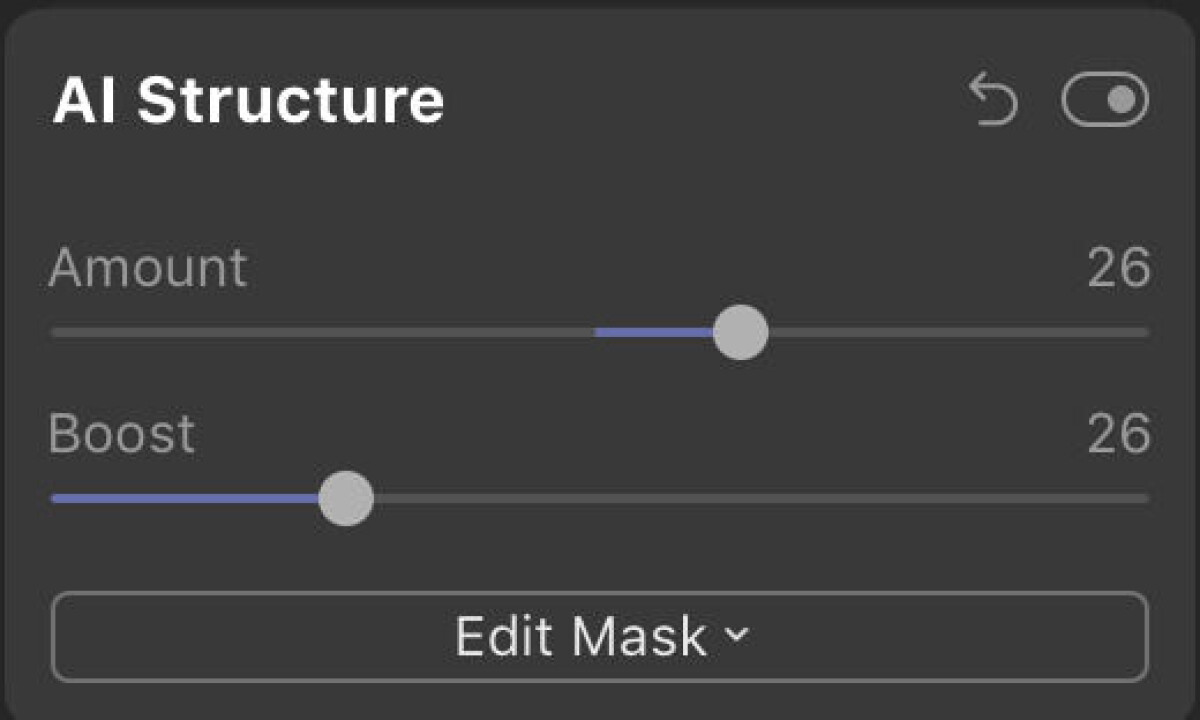Click far right end of Boost track

coord(1143,498)
